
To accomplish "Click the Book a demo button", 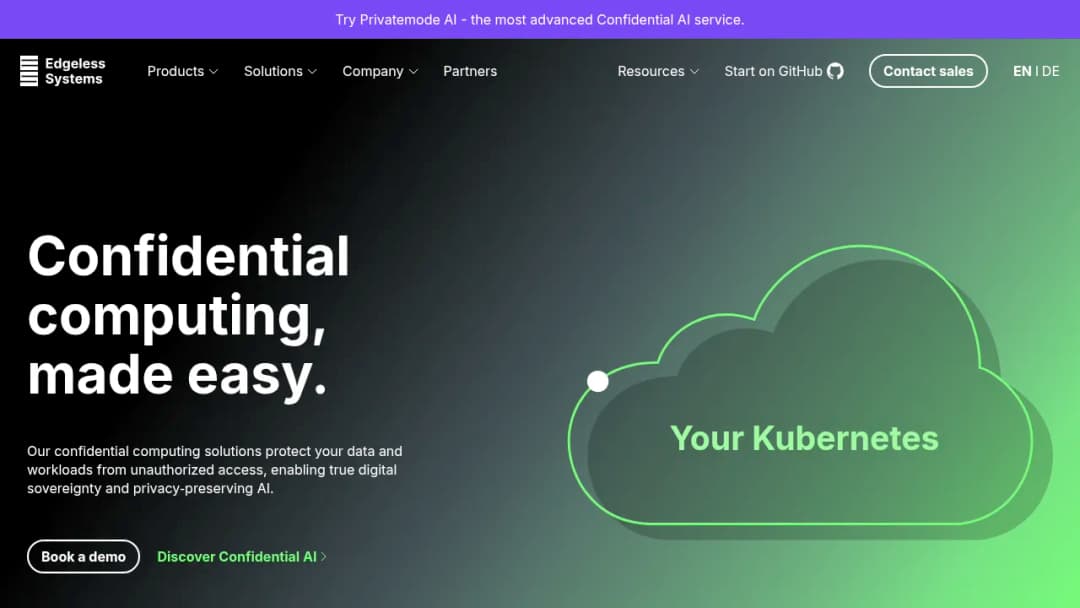I will tap(83, 556).
